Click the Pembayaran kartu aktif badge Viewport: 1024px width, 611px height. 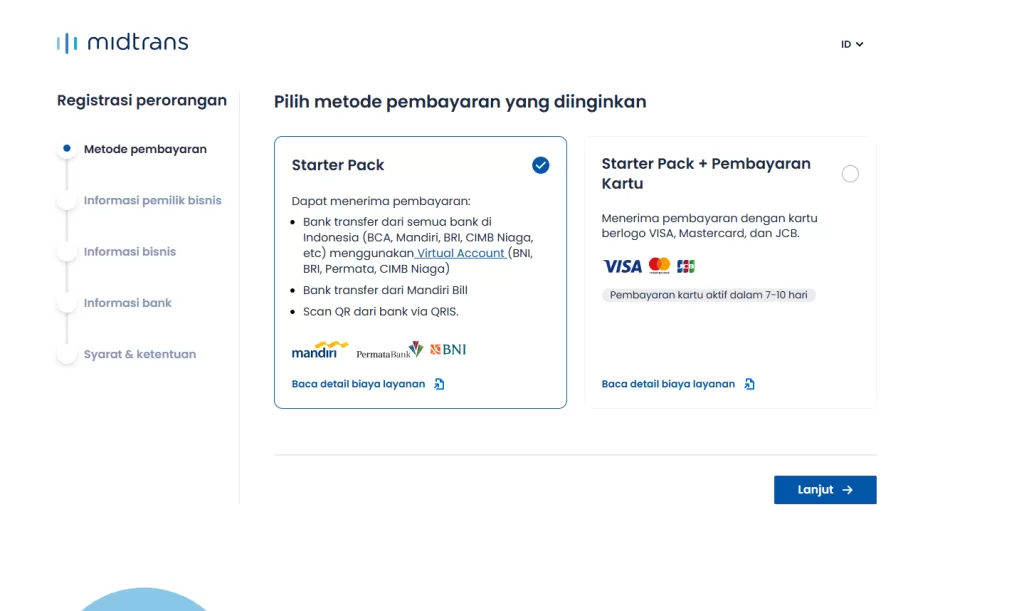[x=708, y=295]
